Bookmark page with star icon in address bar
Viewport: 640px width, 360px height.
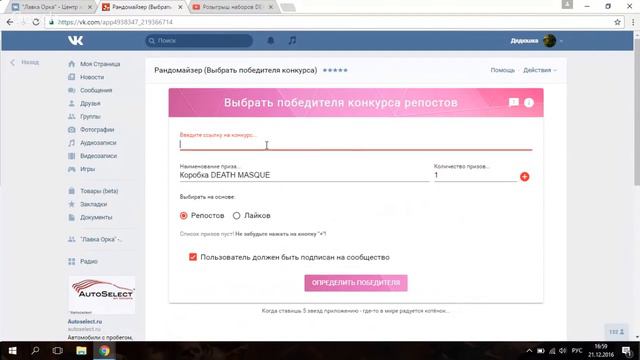(x=617, y=22)
